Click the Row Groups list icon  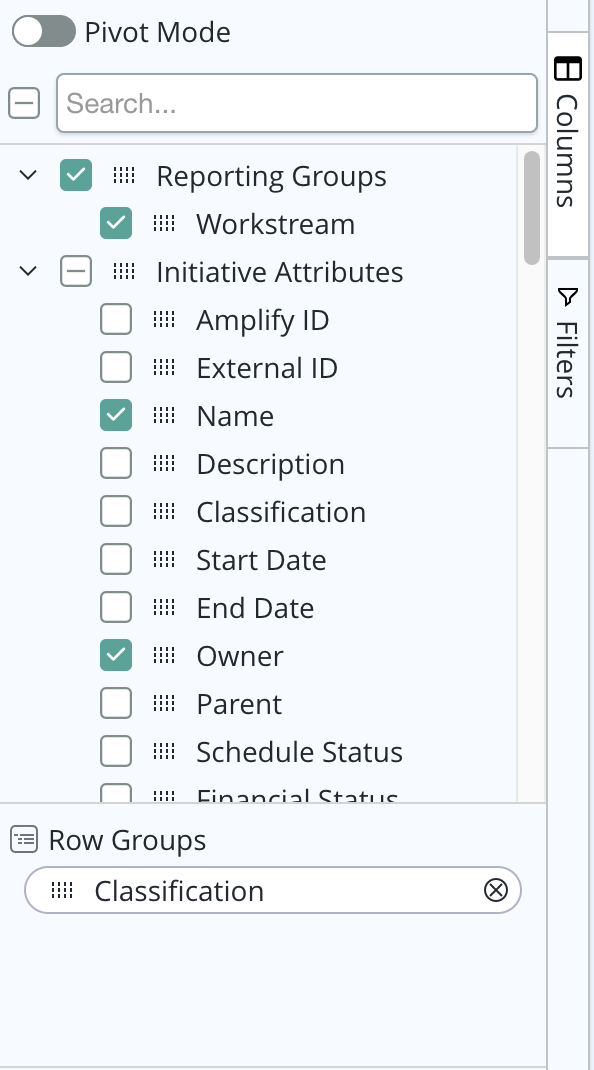[x=24, y=839]
